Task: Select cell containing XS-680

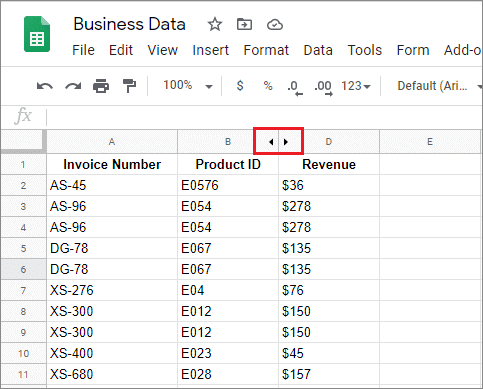Action: click(x=112, y=374)
